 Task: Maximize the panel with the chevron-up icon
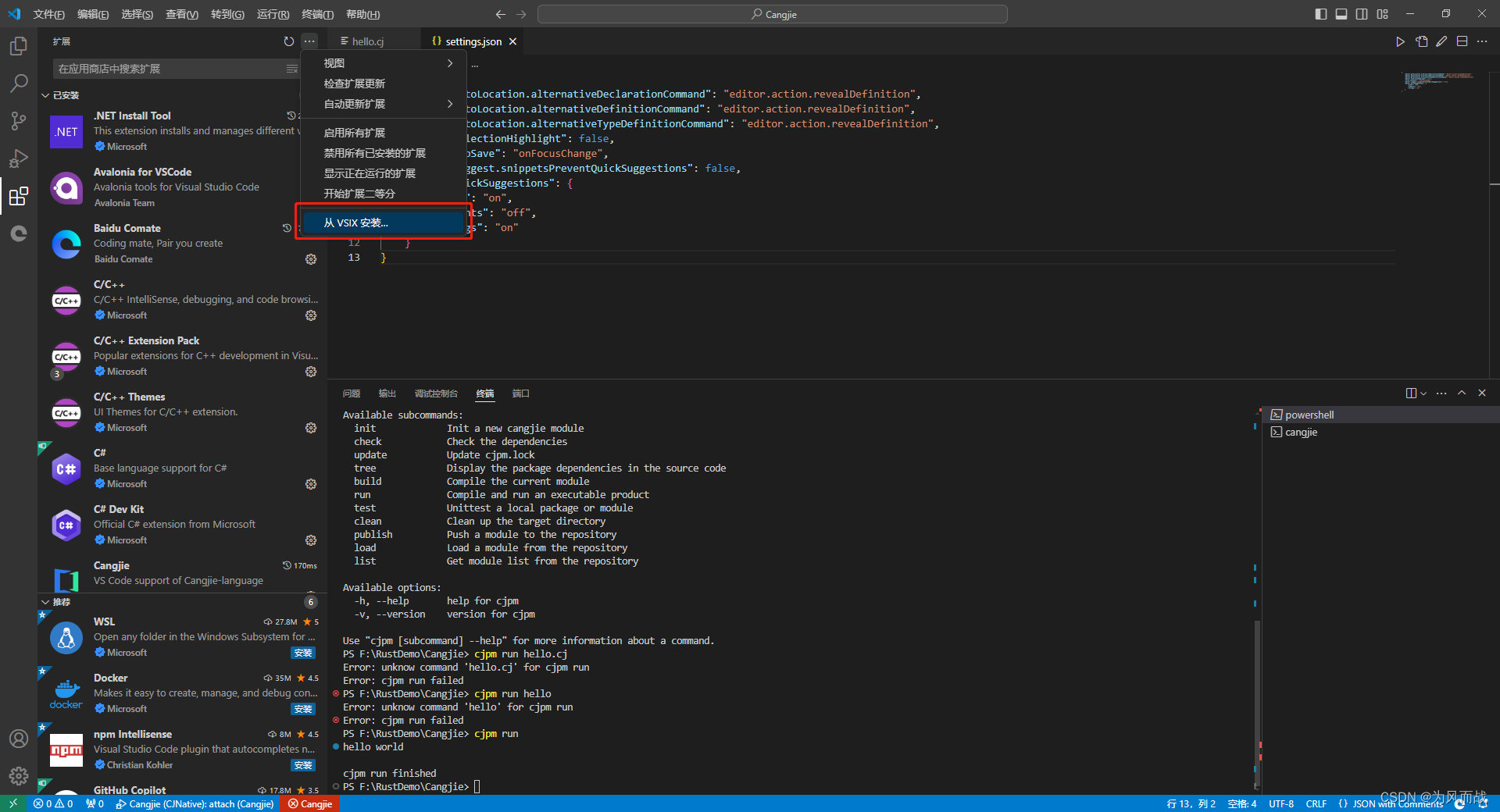(1462, 393)
